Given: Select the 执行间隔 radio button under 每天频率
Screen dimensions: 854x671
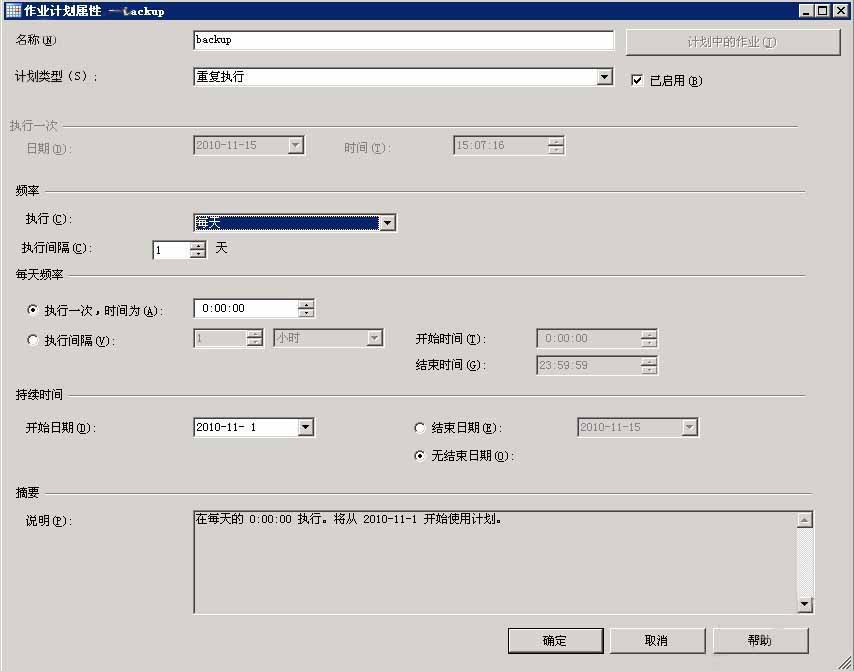Looking at the screenshot, I should pyautogui.click(x=33, y=340).
